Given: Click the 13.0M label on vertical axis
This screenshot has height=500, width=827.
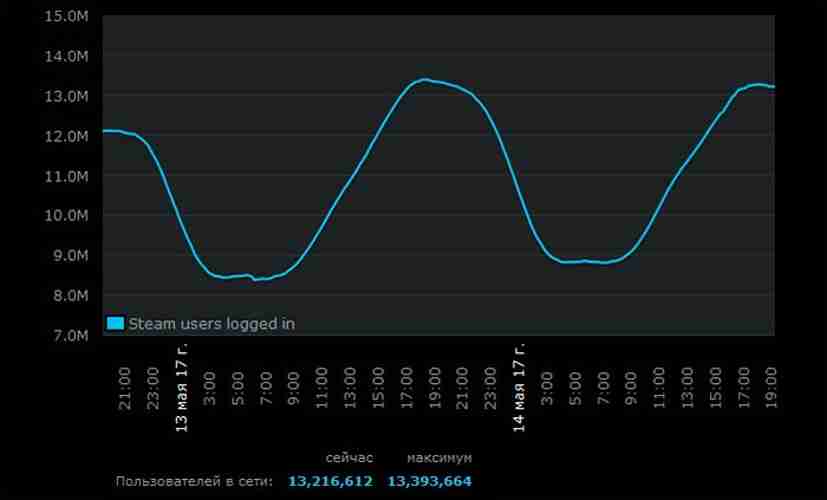Looking at the screenshot, I should [x=68, y=96].
